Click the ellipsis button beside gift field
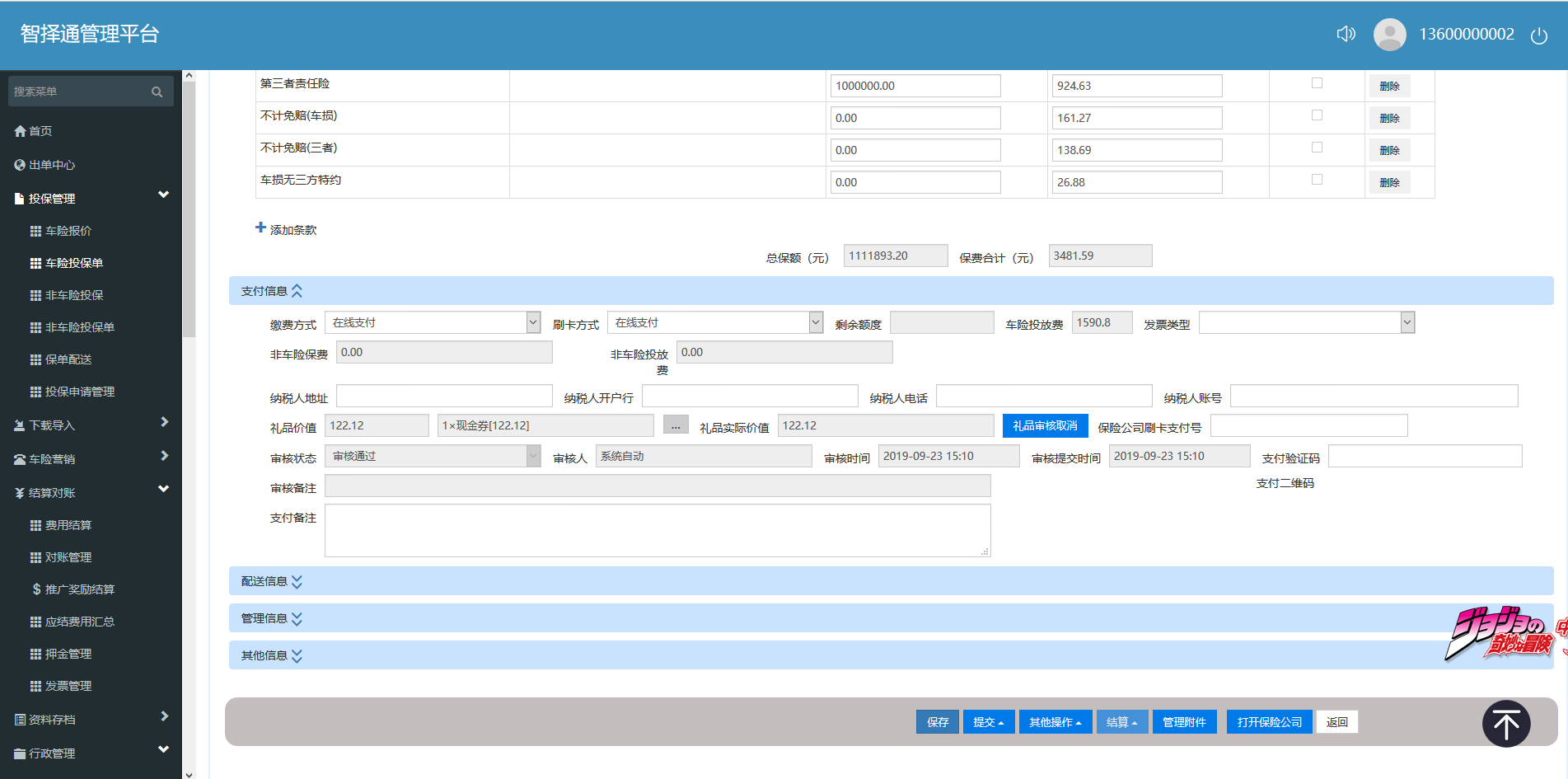This screenshot has width=1568, height=779. (675, 425)
